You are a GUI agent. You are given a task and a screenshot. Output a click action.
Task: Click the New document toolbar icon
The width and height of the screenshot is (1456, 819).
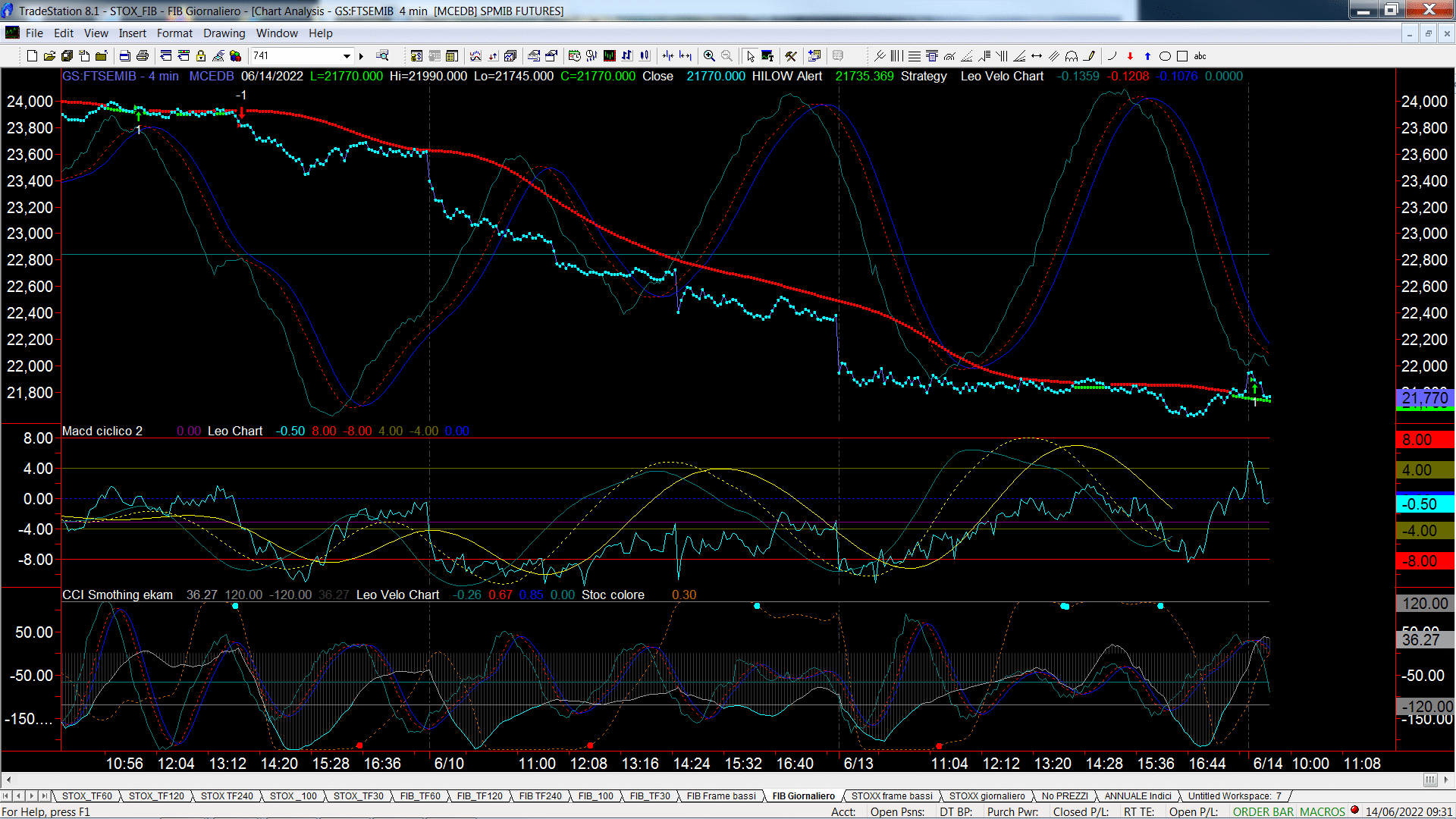pos(32,55)
